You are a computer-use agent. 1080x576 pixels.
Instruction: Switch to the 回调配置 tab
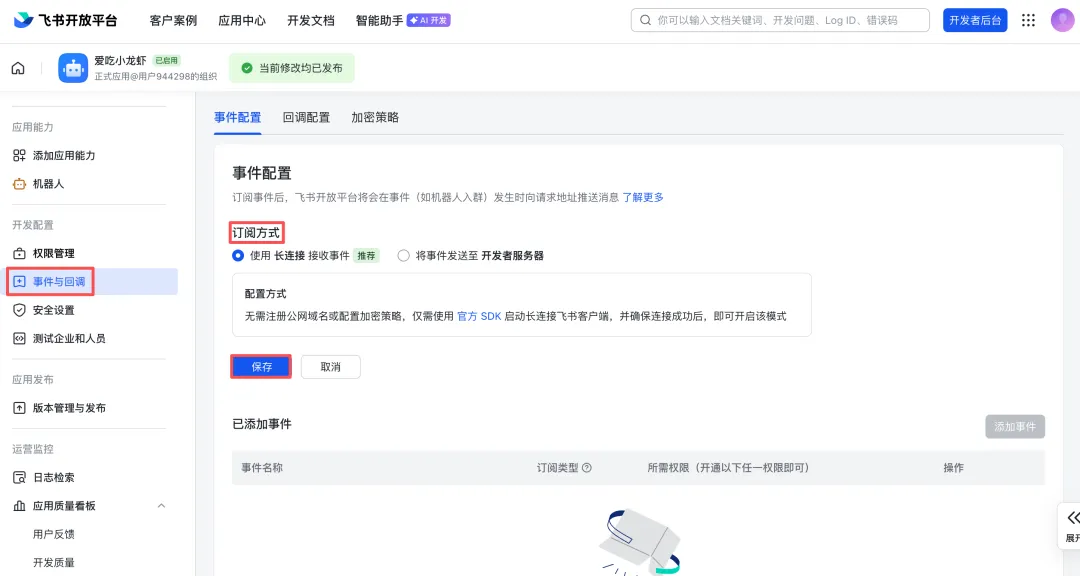(x=307, y=117)
